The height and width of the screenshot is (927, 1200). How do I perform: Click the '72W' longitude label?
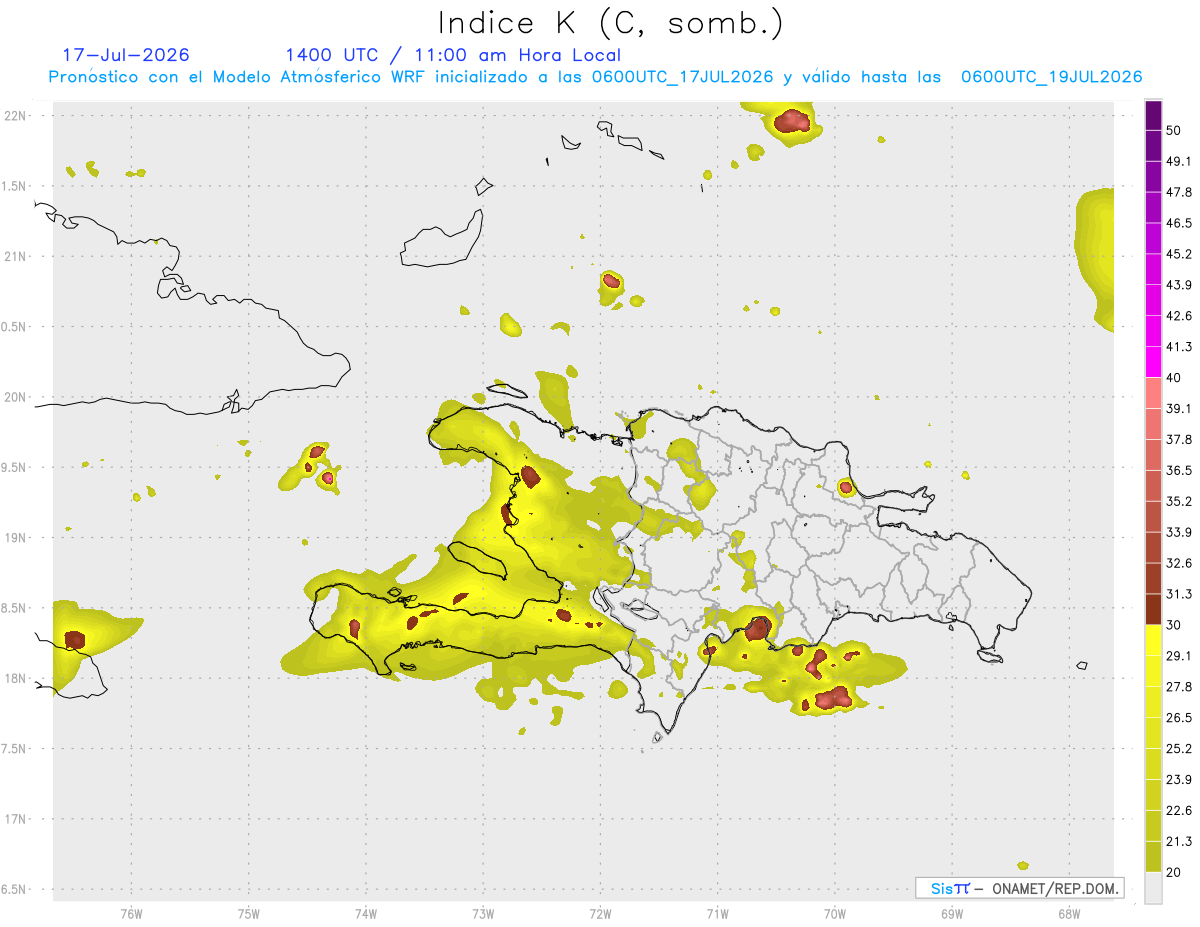tap(600, 913)
